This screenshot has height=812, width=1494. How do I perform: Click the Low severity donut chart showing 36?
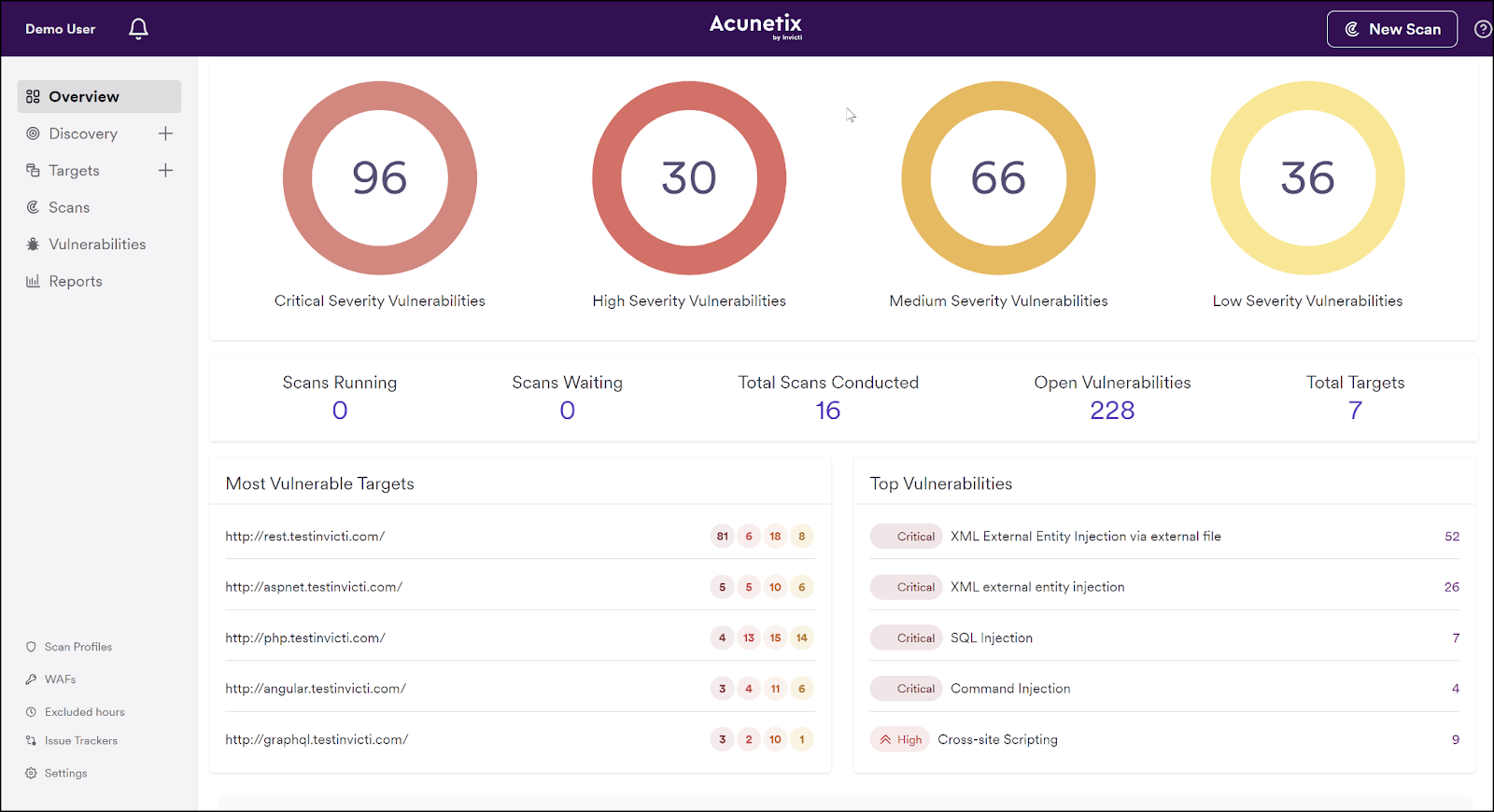1307,178
